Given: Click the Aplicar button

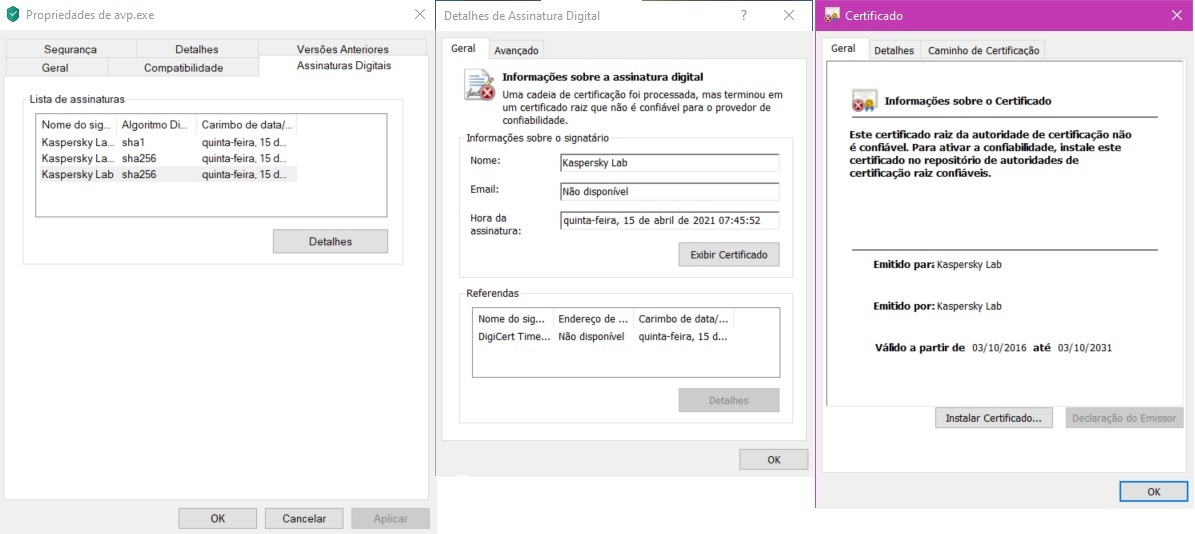Looking at the screenshot, I should (x=390, y=519).
